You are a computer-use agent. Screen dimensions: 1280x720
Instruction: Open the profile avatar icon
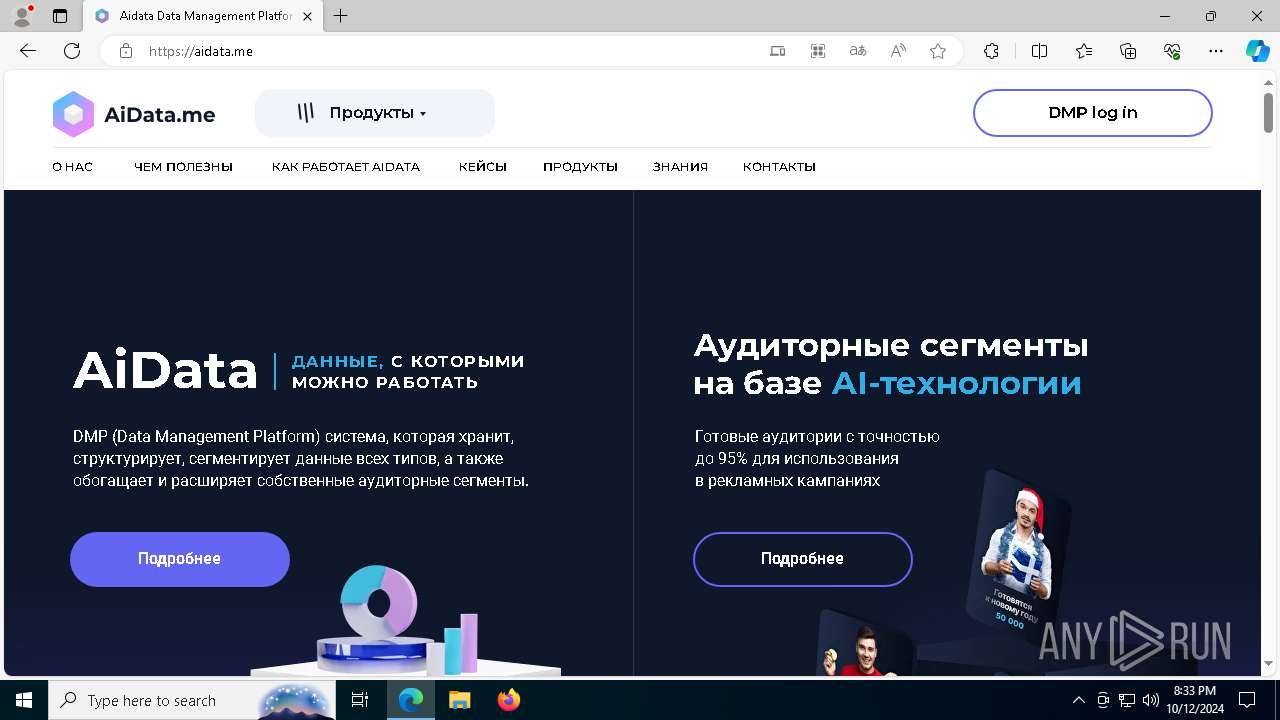[x=22, y=16]
